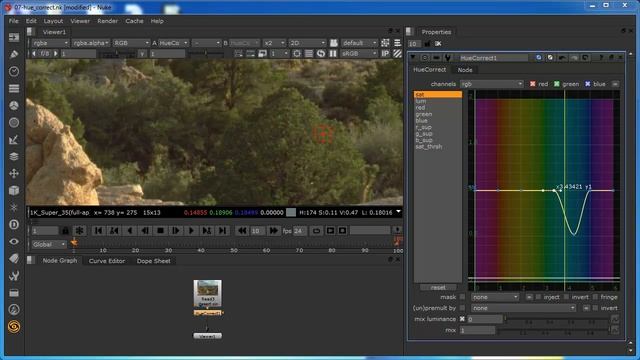640x360 pixels.
Task: Click the revert icon in HueCorrect1 panel header
Action: (x=585, y=58)
